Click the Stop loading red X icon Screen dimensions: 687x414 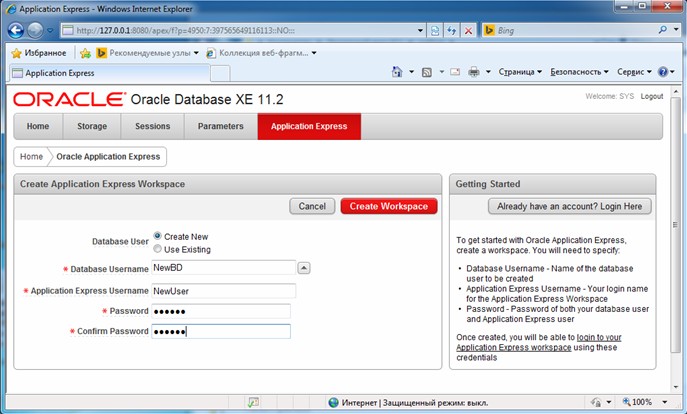pyautogui.click(x=467, y=31)
